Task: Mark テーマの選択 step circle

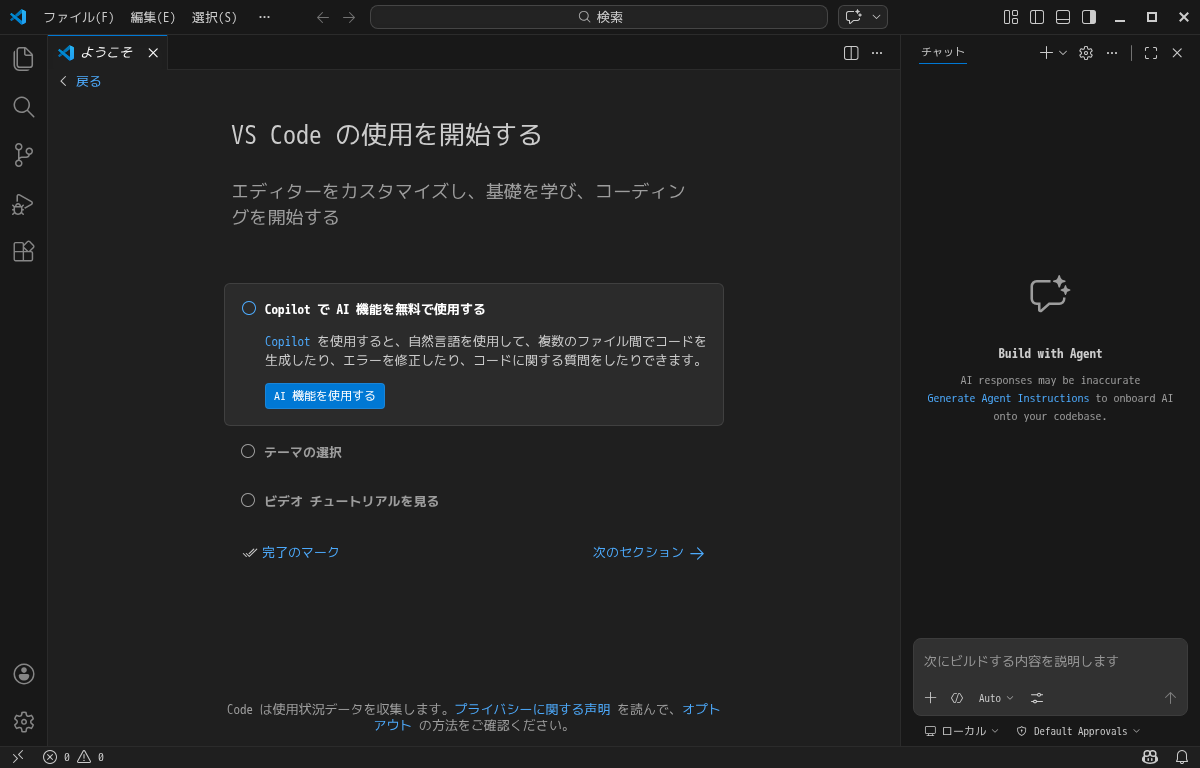Action: tap(248, 451)
